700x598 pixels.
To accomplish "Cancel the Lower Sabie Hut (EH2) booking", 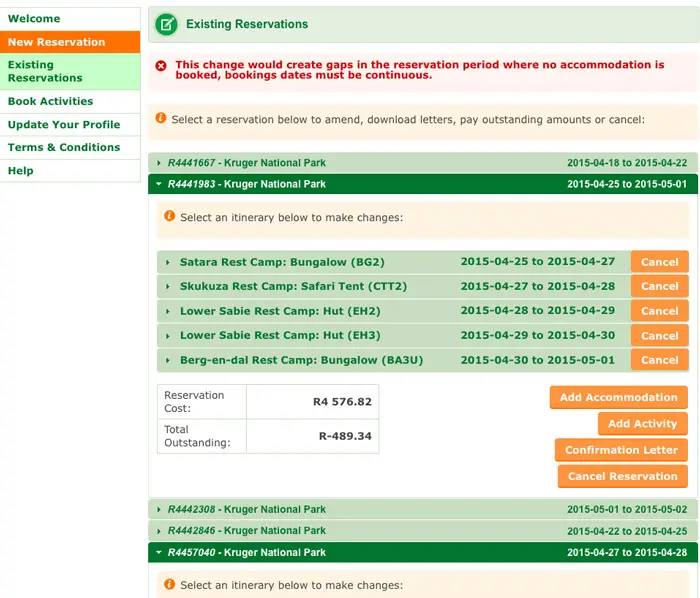I will tap(659, 311).
